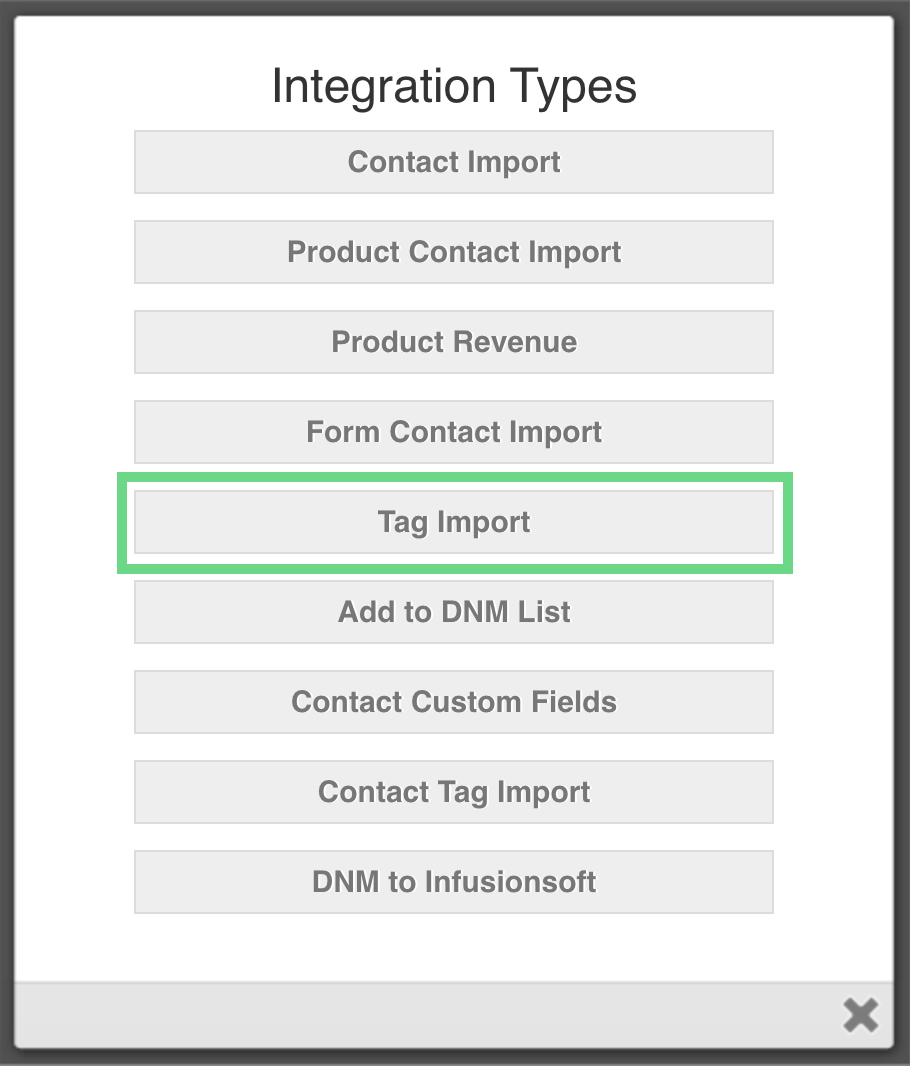This screenshot has width=910, height=1066.
Task: Select Add to DNM List
Action: (454, 612)
